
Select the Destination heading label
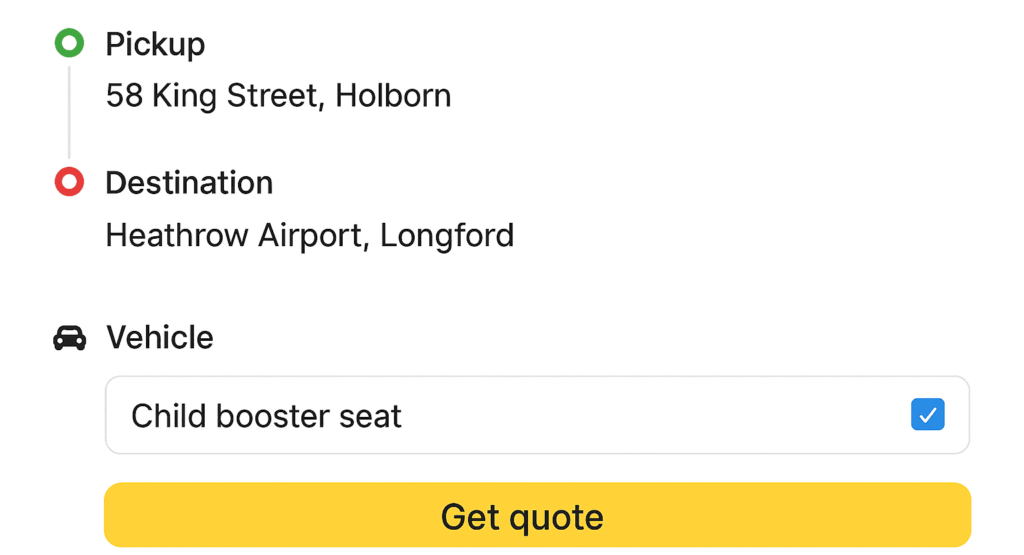click(x=189, y=183)
